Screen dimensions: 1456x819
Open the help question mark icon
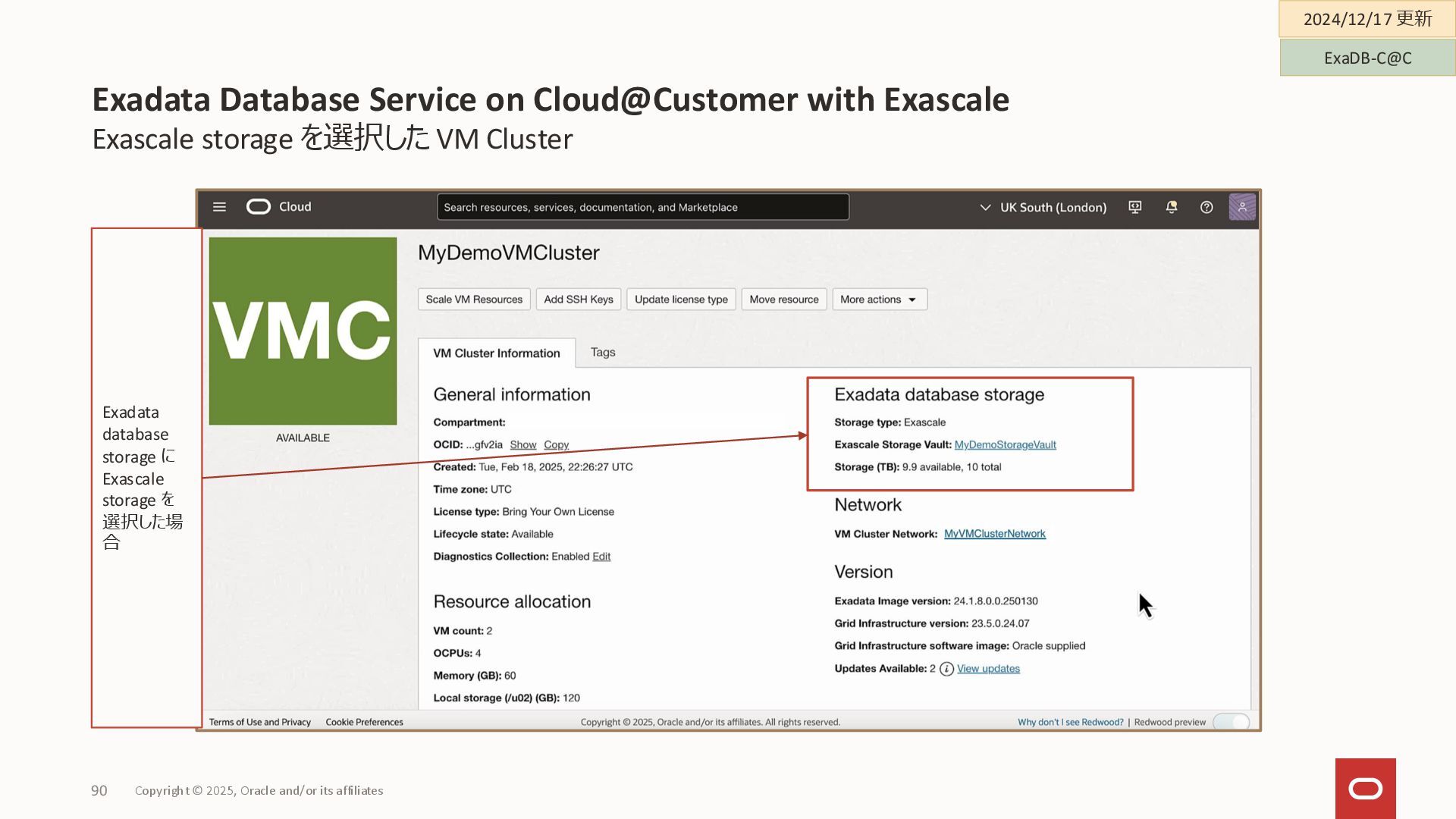point(1207,207)
